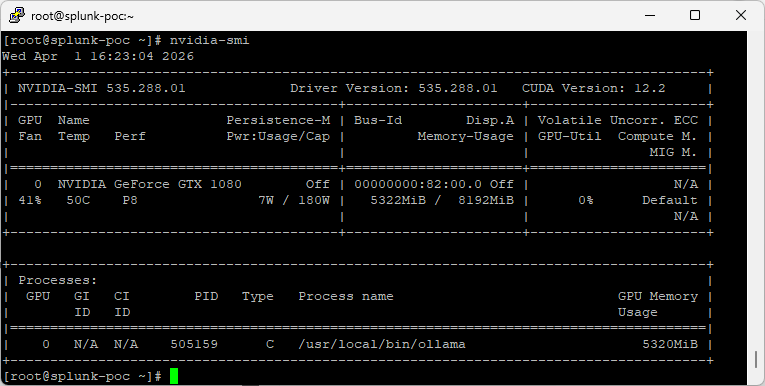The width and height of the screenshot is (765, 386).
Task: Click Driver Version: 535.288.01 text
Action: point(393,88)
